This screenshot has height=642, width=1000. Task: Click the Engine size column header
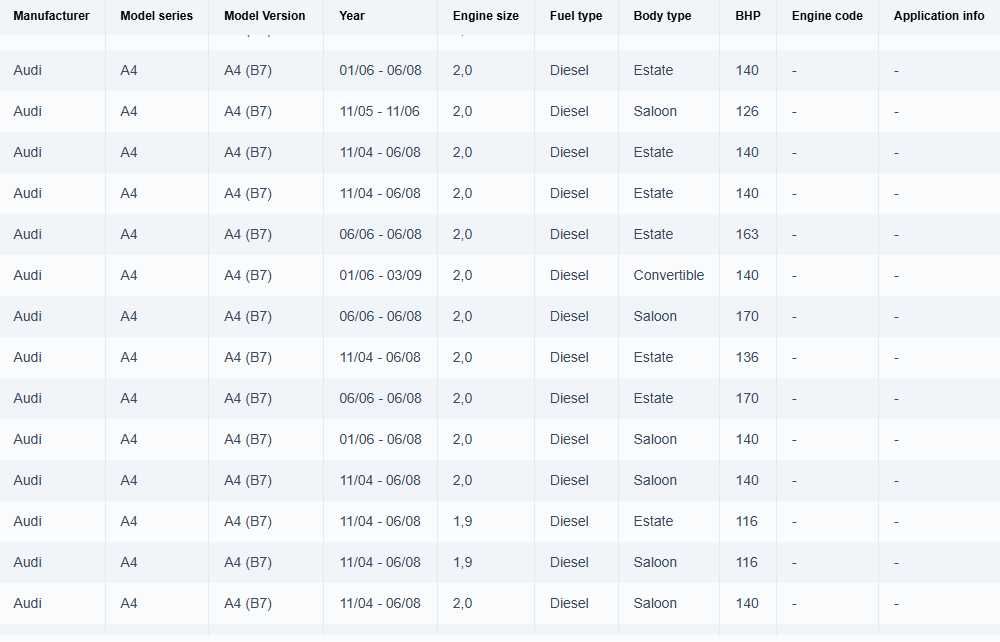click(485, 16)
